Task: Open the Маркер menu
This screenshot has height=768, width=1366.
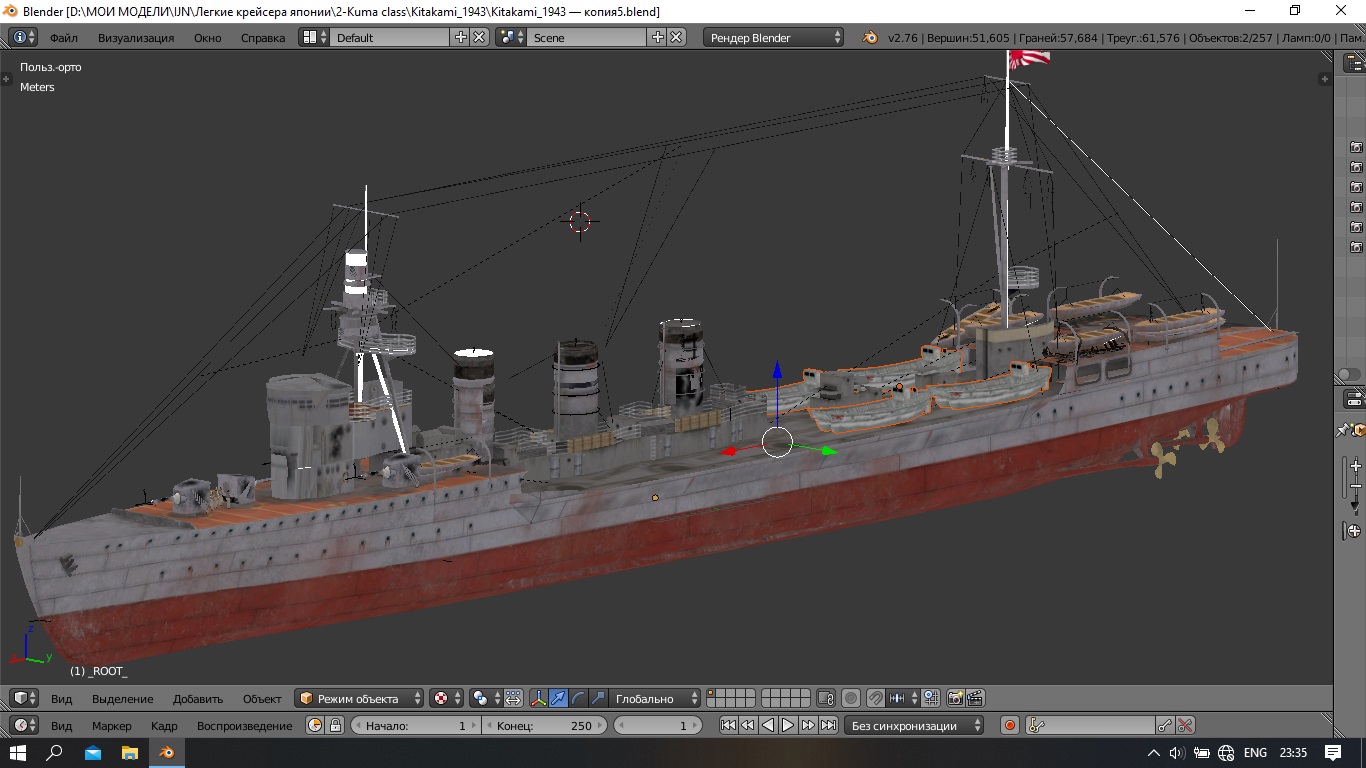Action: (112, 725)
